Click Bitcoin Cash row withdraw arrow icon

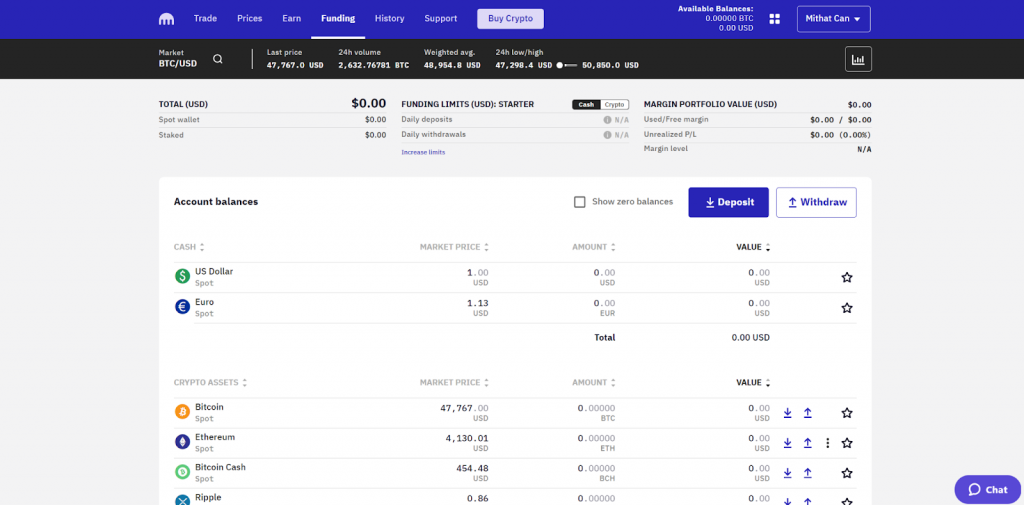pos(807,473)
